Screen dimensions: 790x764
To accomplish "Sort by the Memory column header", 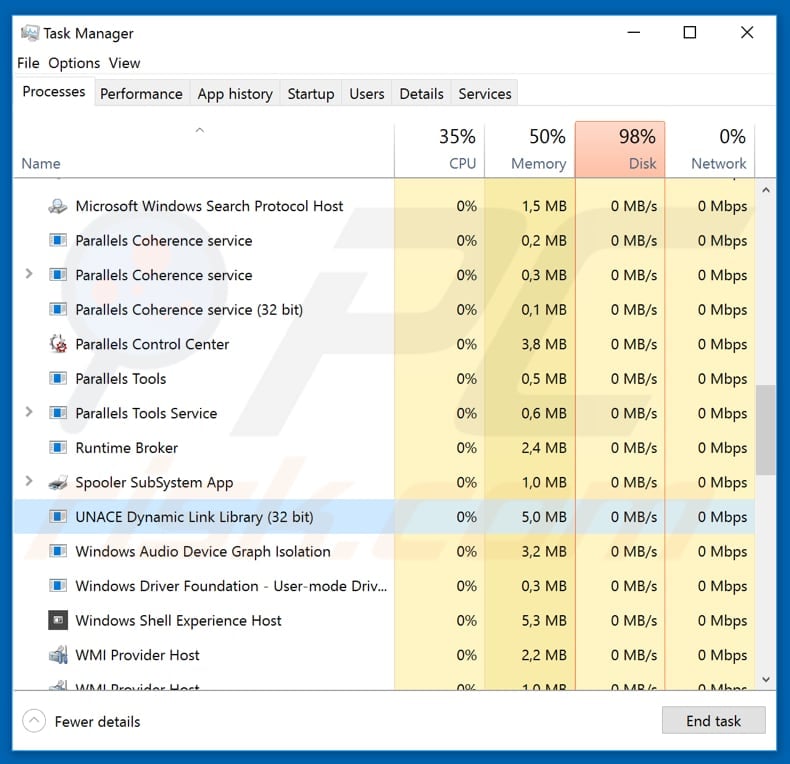I will pos(530,150).
